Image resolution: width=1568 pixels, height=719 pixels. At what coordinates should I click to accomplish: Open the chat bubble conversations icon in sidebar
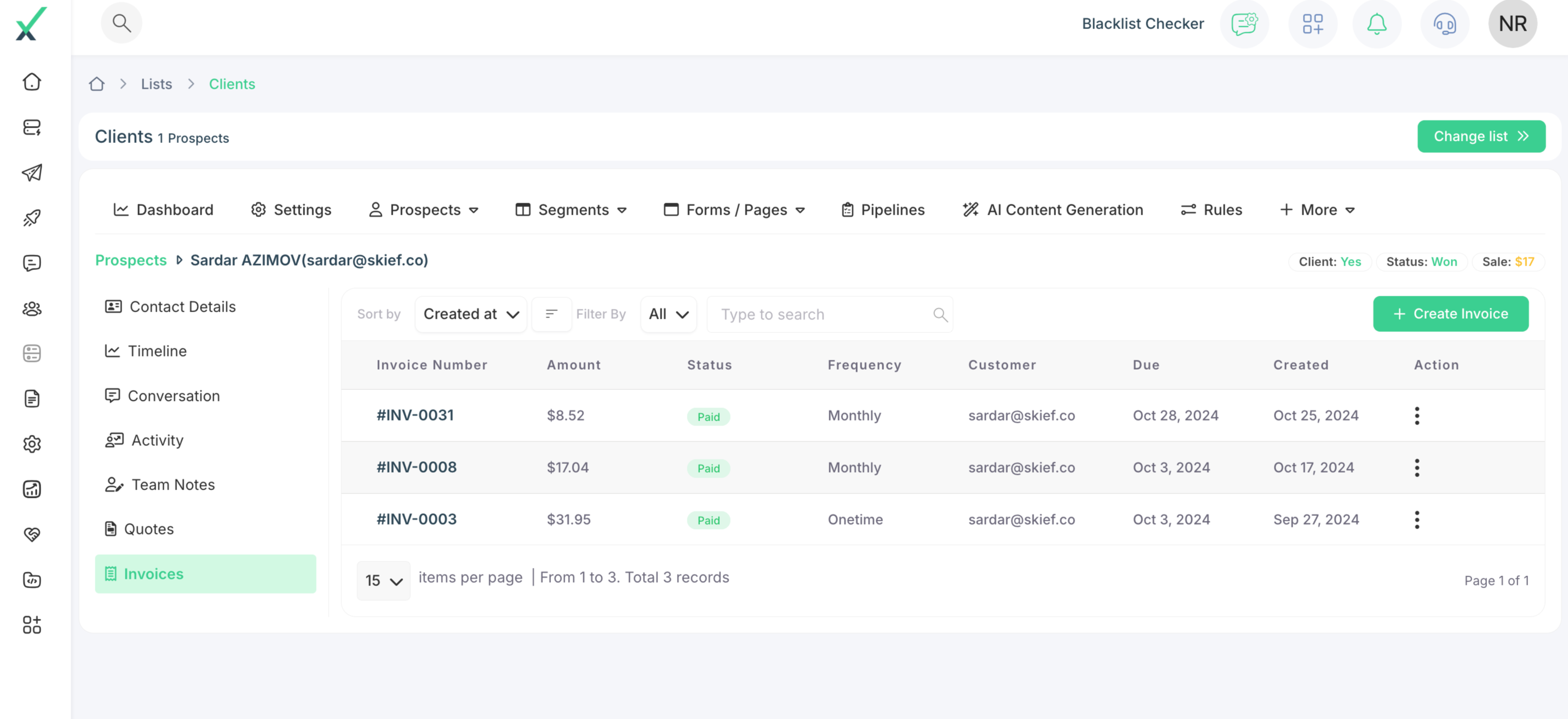coord(31,263)
